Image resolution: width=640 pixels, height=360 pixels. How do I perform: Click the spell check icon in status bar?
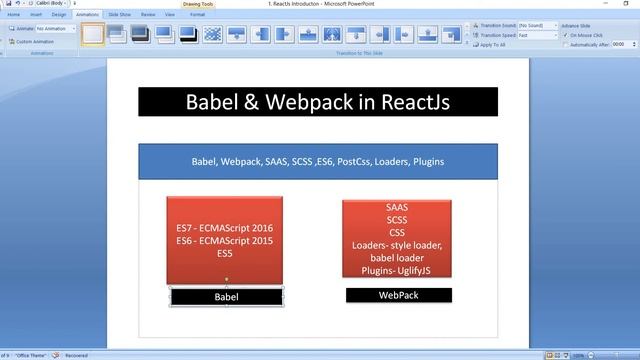click(56, 356)
